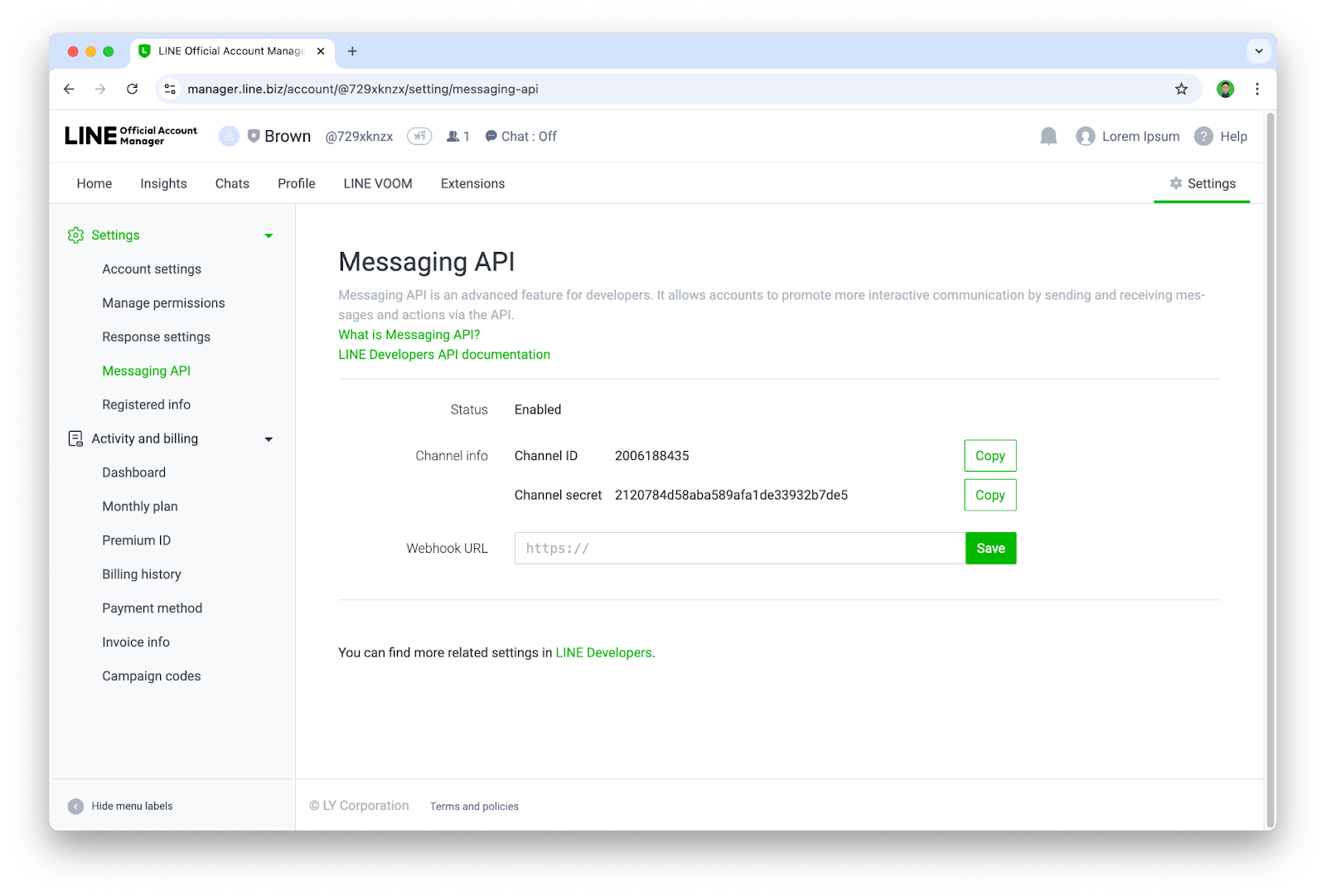Open the Extensions tab
Image resolution: width=1326 pixels, height=896 pixels.
click(472, 183)
